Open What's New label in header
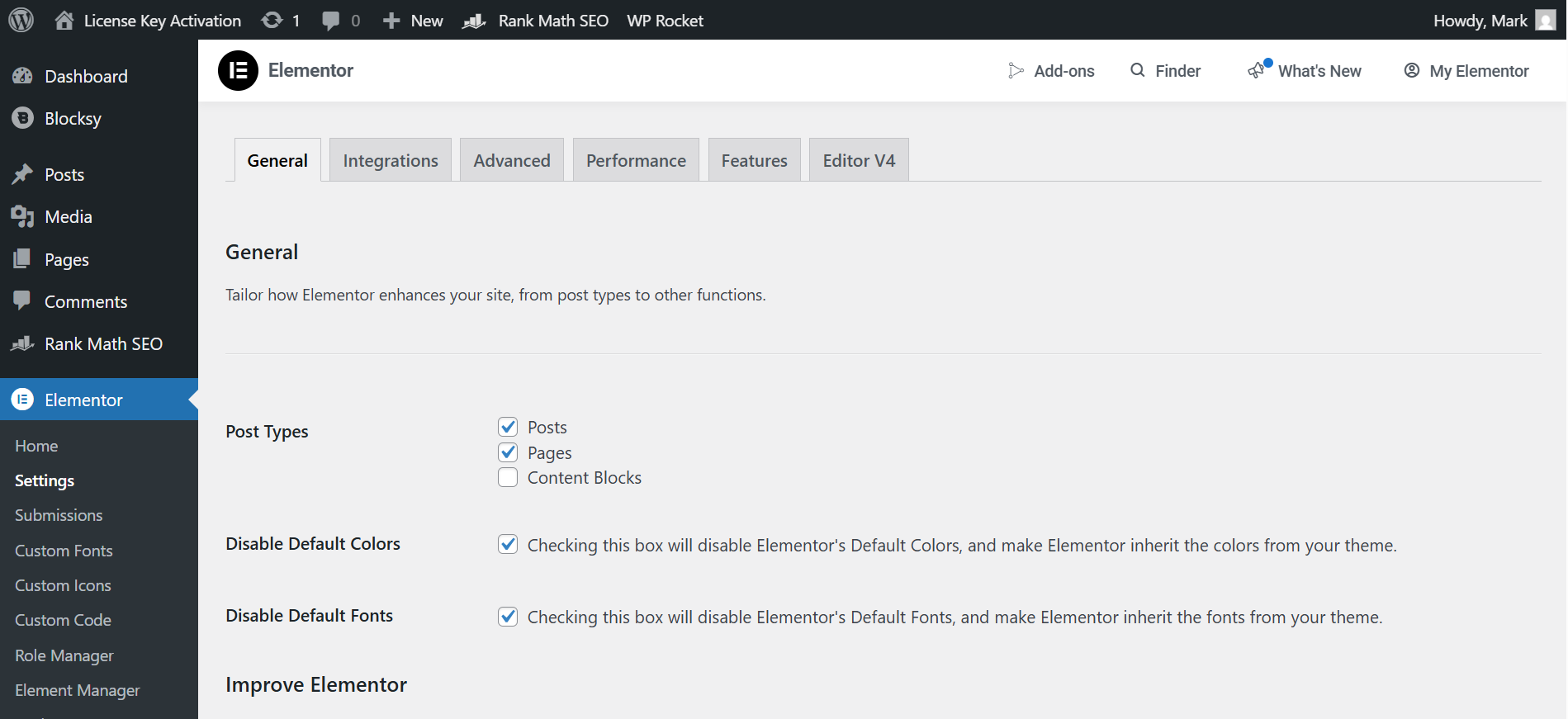This screenshot has width=1568, height=719. click(x=1319, y=71)
